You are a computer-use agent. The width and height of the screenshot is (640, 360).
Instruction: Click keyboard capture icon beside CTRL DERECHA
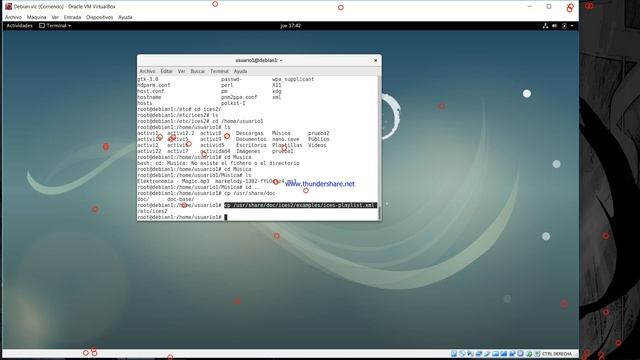tap(537, 353)
